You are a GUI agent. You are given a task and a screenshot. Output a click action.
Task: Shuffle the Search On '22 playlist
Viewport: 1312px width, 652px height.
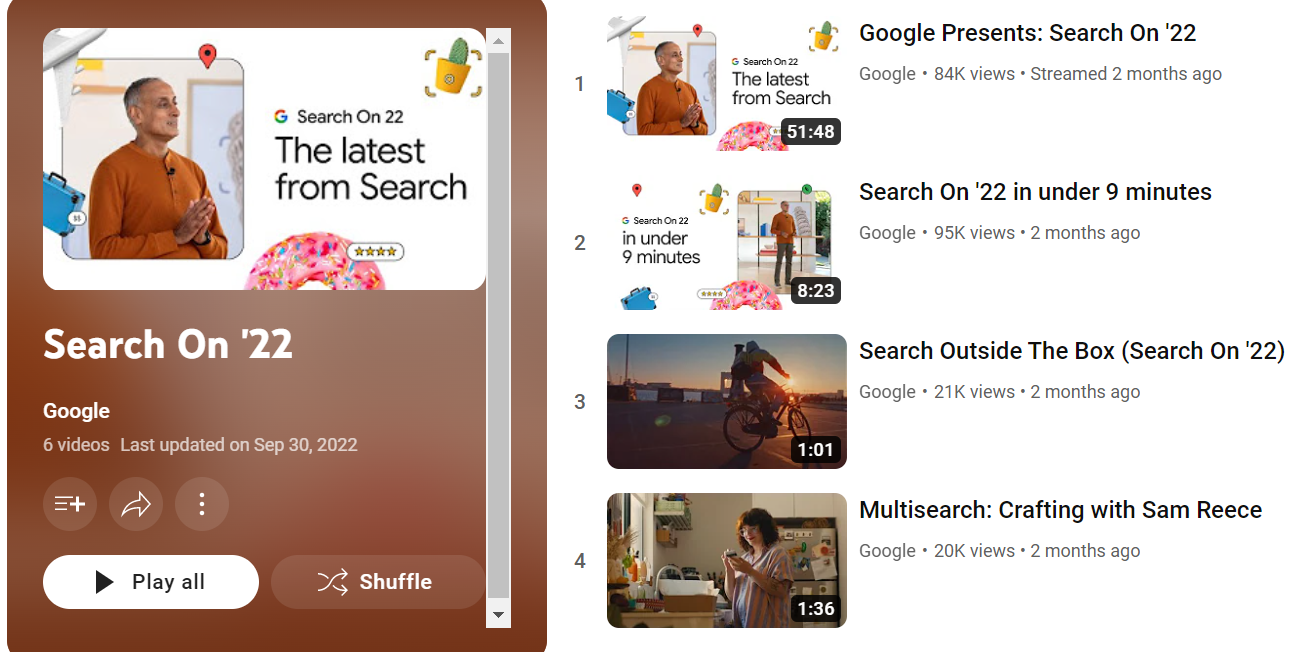378,582
